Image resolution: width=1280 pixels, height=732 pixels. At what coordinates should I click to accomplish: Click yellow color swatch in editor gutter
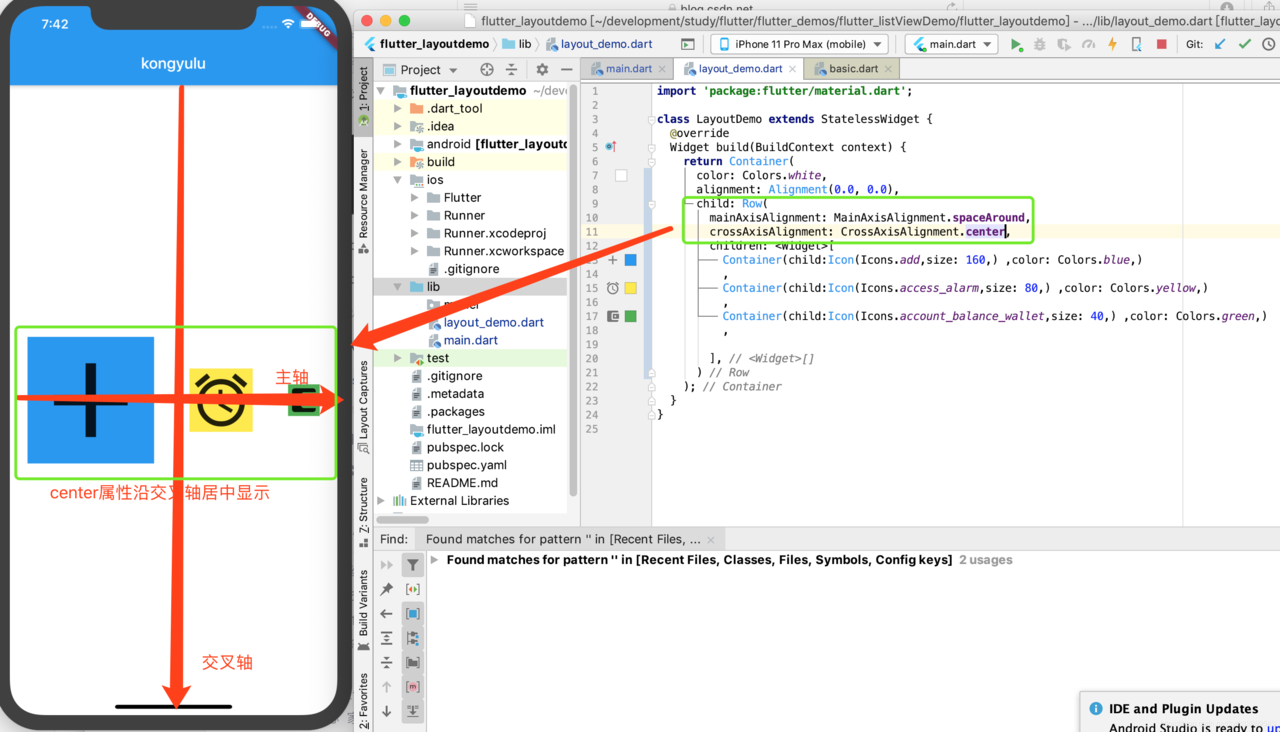[631, 288]
